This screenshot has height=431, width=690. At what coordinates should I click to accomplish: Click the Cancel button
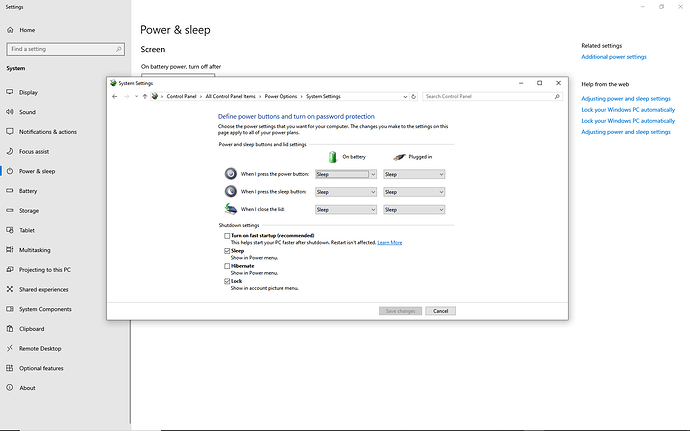(440, 311)
